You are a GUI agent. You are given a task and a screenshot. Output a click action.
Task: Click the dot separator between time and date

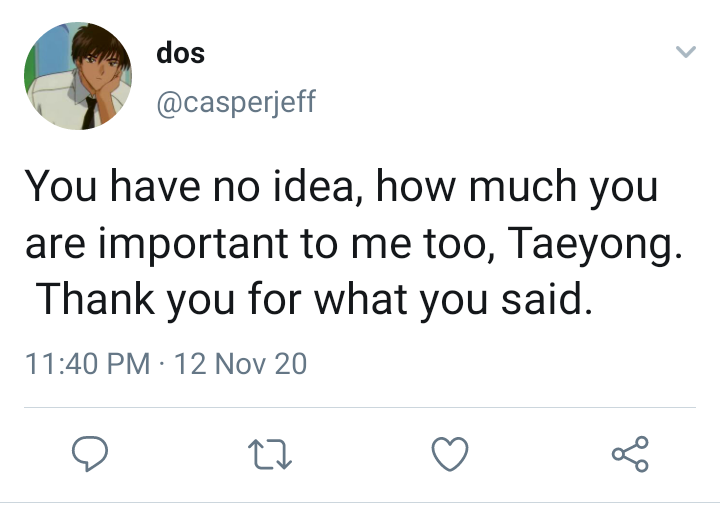pos(162,364)
